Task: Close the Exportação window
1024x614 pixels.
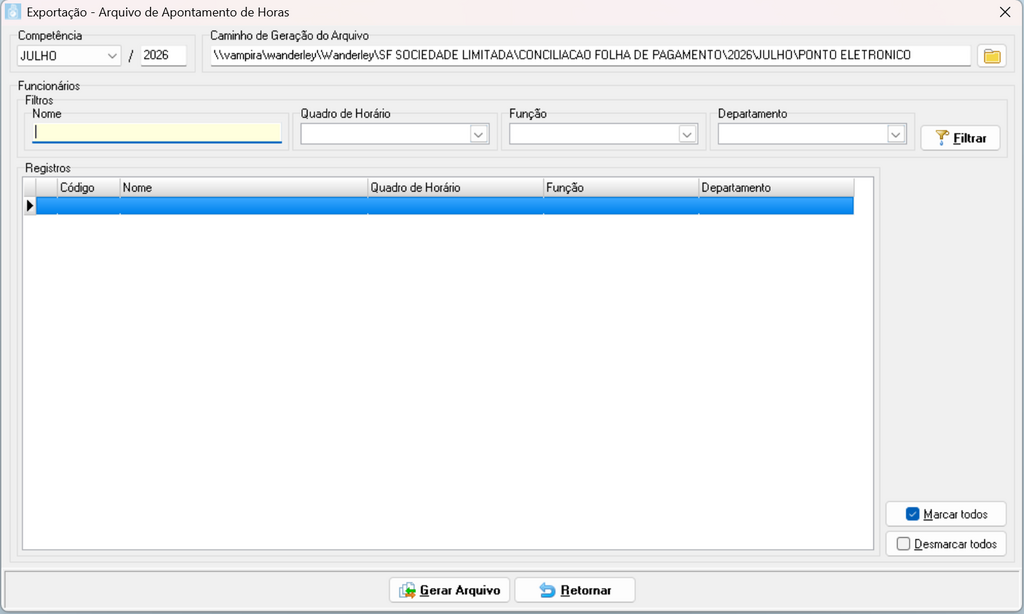Action: click(1005, 12)
